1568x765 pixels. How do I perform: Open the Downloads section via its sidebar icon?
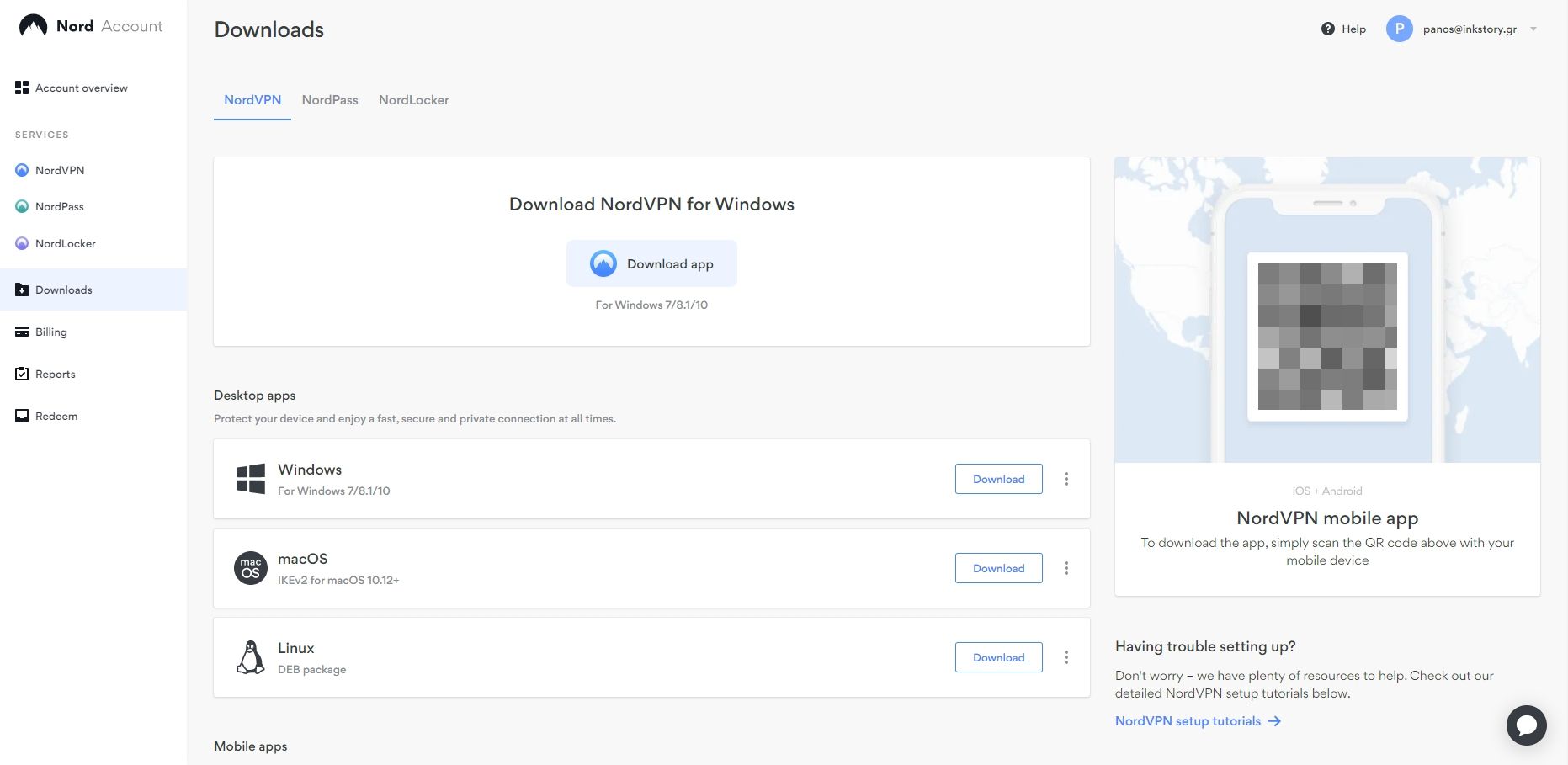(22, 290)
